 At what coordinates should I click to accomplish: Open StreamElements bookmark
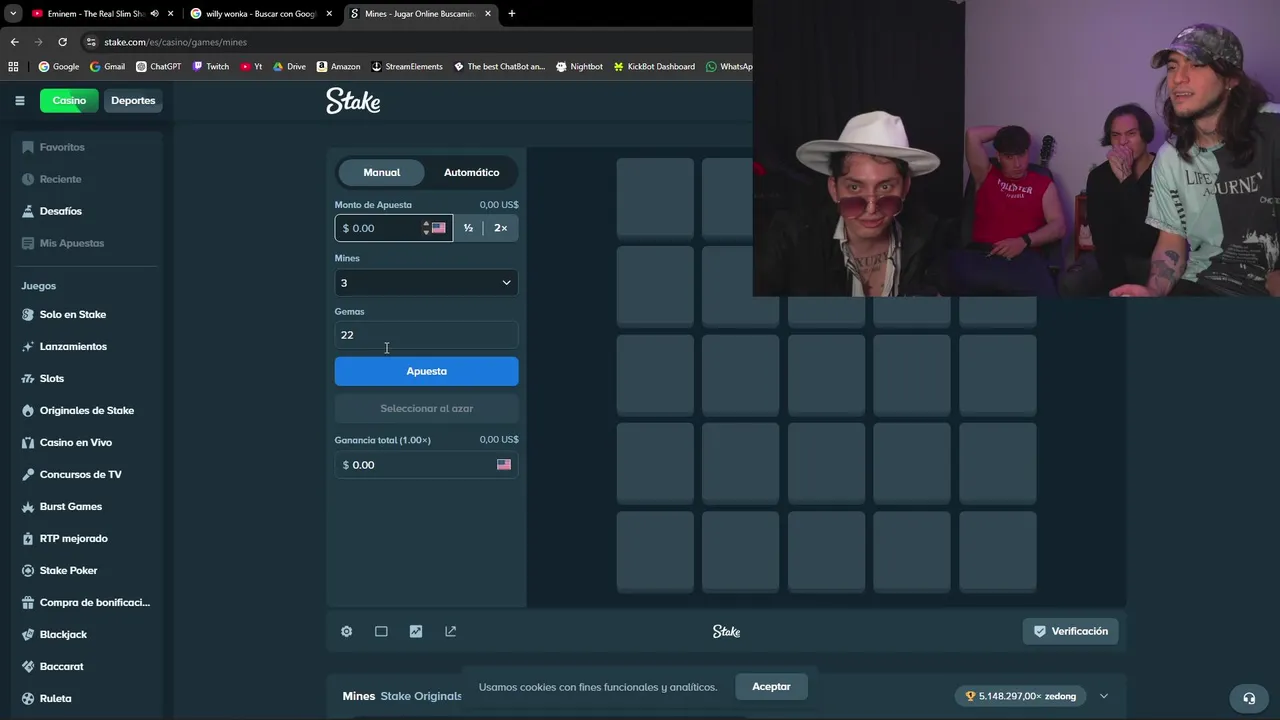(406, 67)
